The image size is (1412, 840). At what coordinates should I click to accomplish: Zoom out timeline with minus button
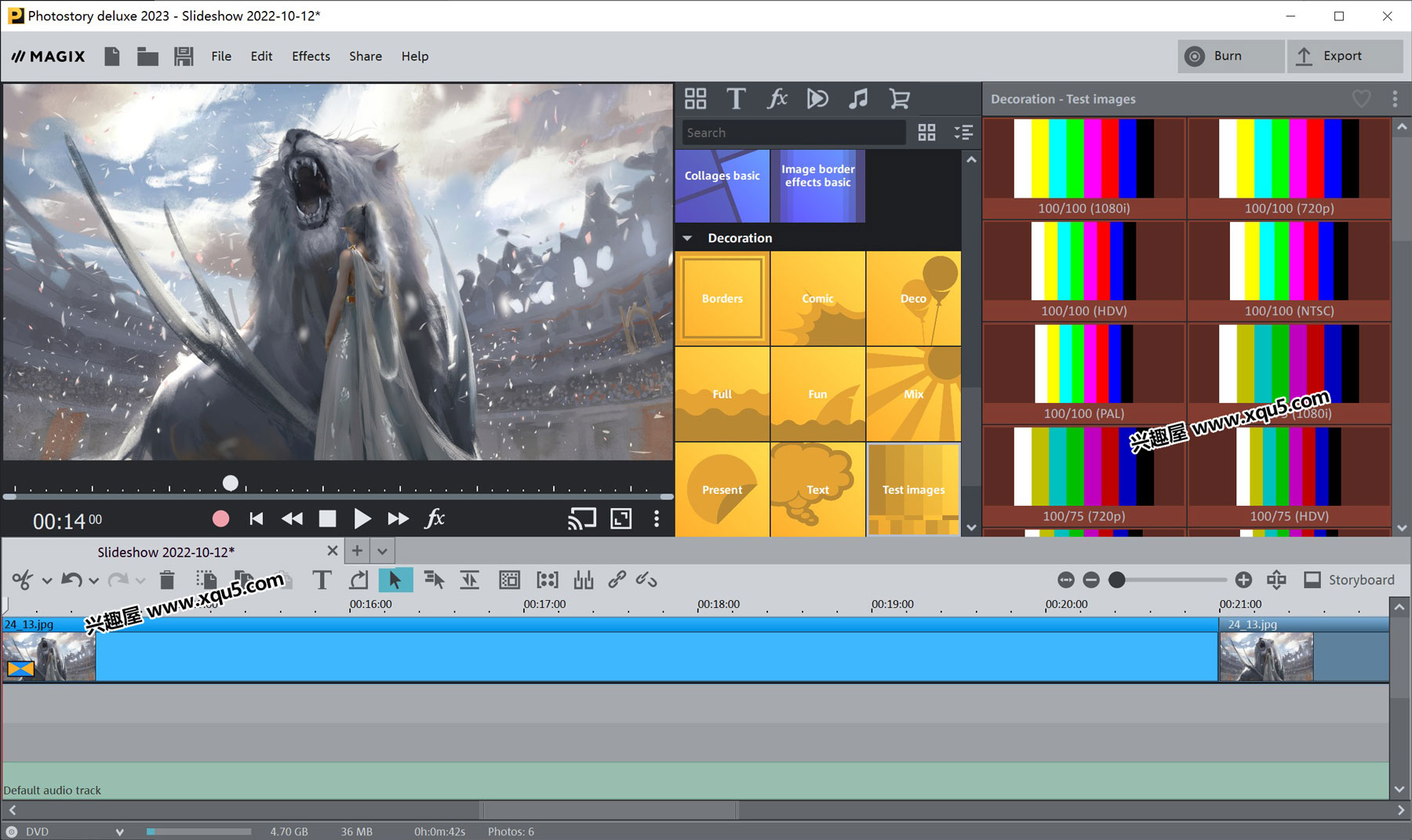tap(1091, 580)
